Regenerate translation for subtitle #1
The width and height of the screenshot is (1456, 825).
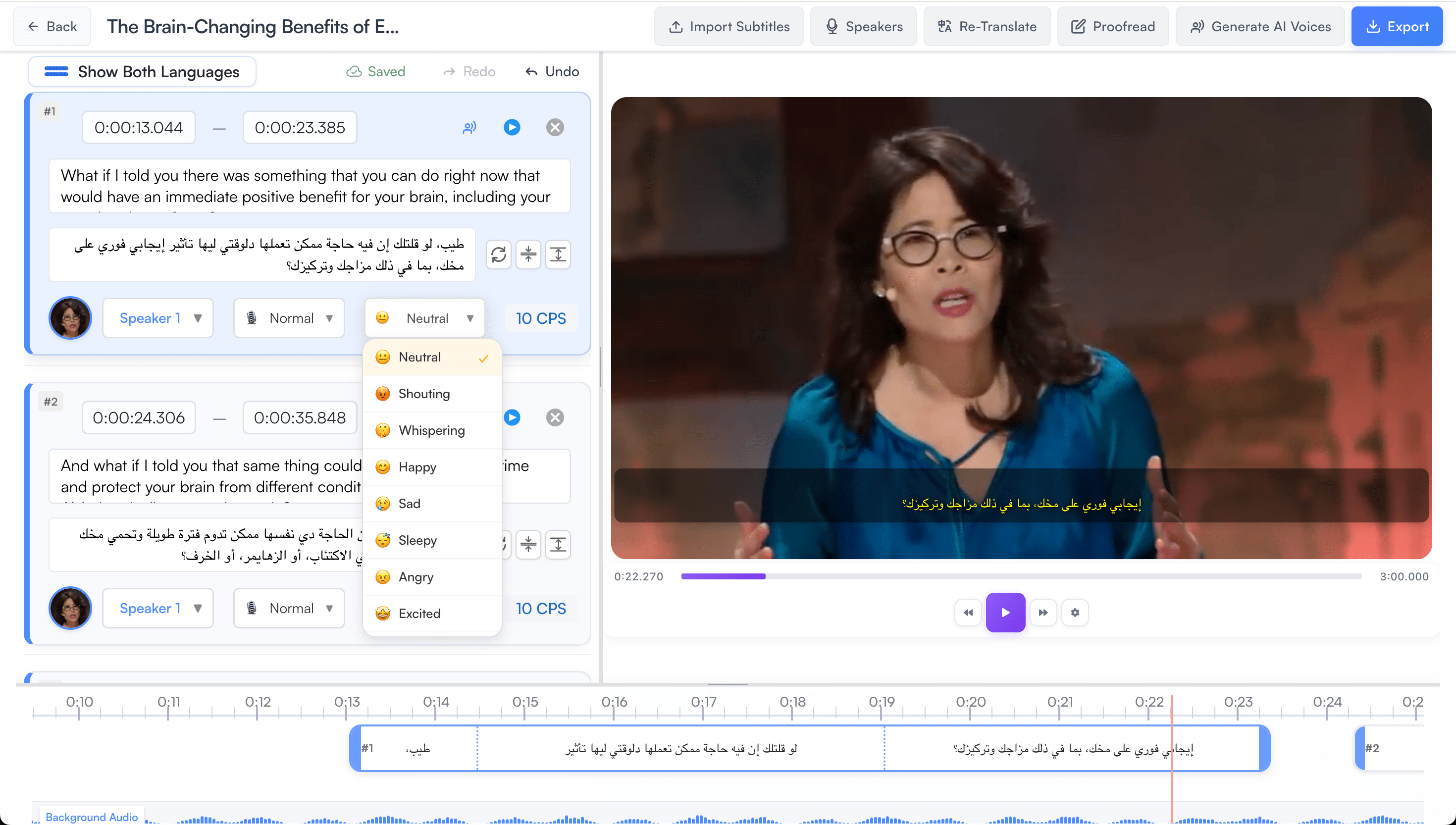coord(499,255)
